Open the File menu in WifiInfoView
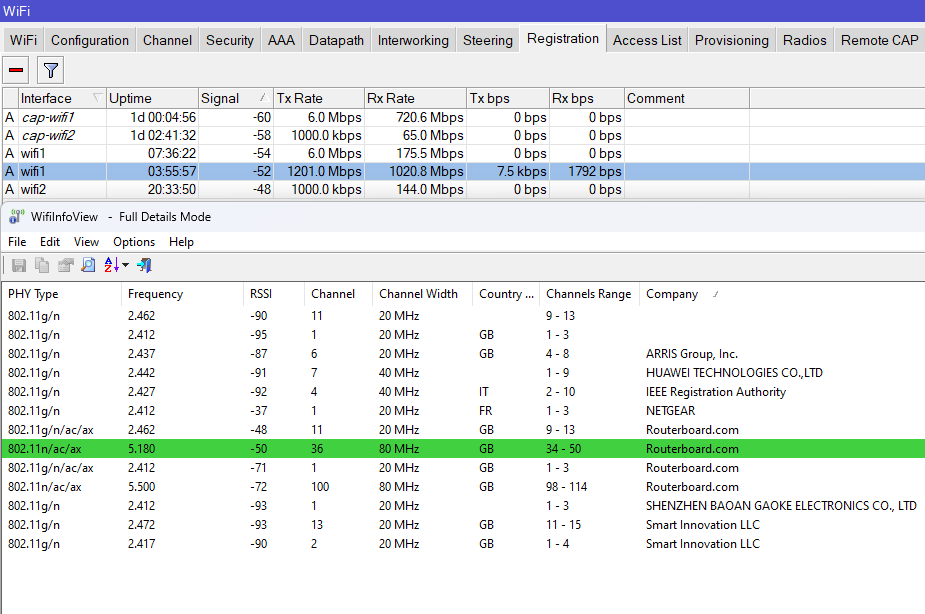 [x=17, y=242]
